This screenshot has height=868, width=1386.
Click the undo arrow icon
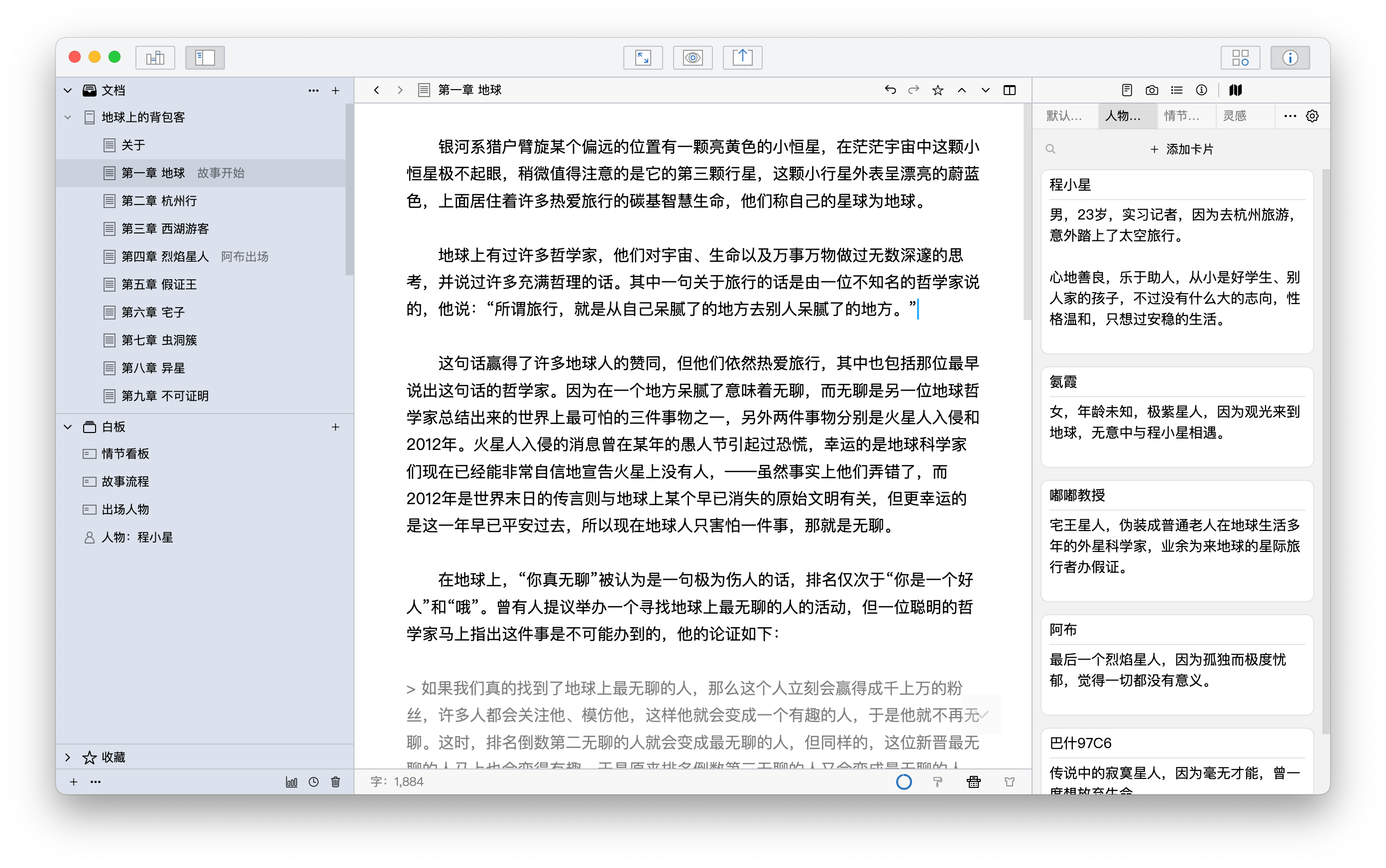[890, 90]
